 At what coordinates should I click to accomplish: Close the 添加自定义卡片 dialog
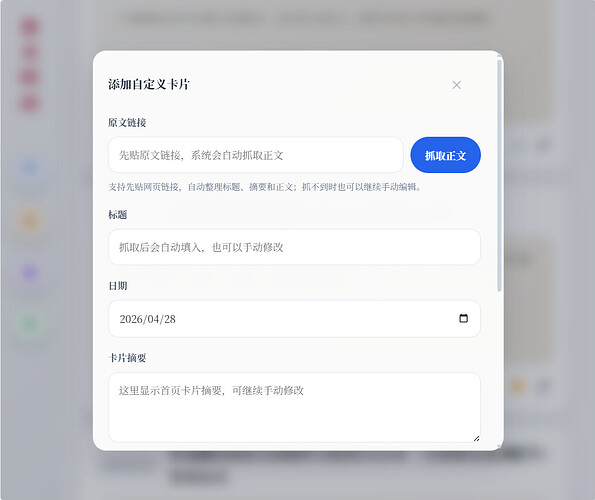tap(456, 85)
